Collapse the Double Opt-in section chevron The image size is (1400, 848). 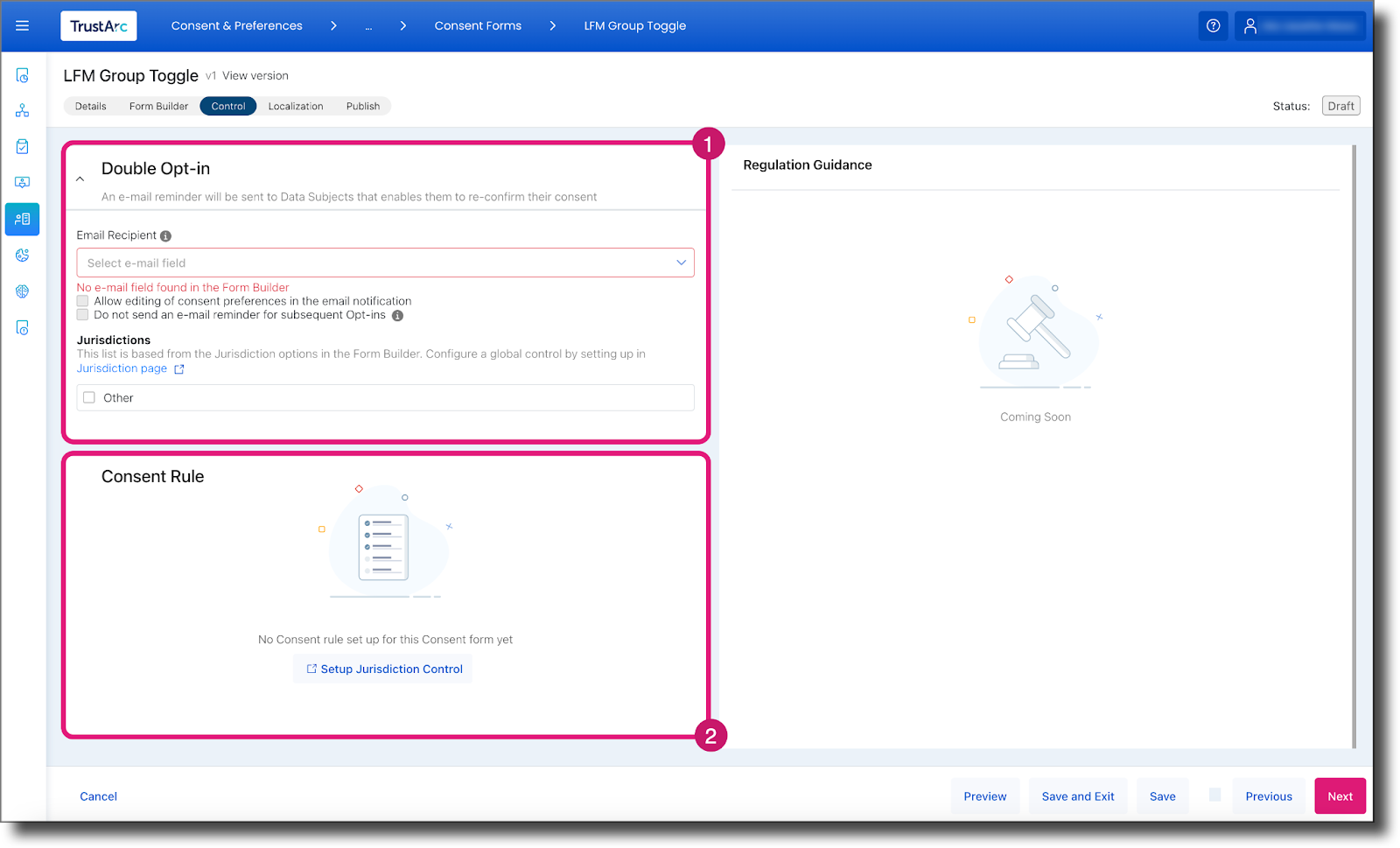(80, 178)
